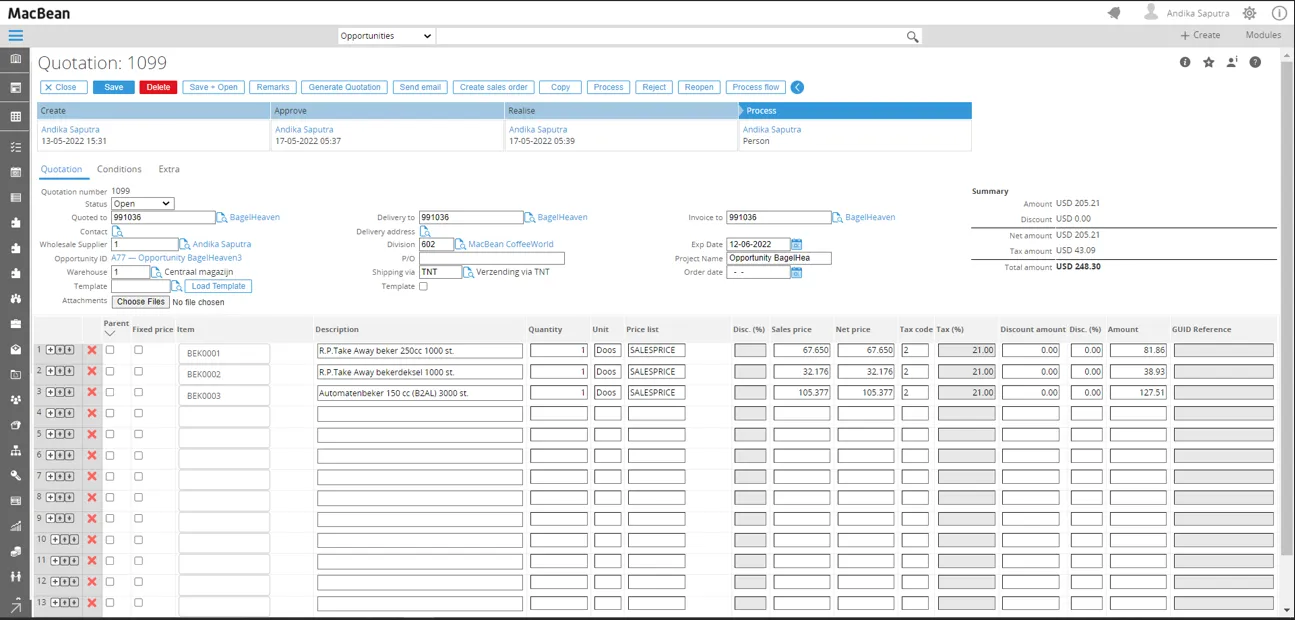
Task: Check the Parent checkbox on row 1
Action: 110,350
